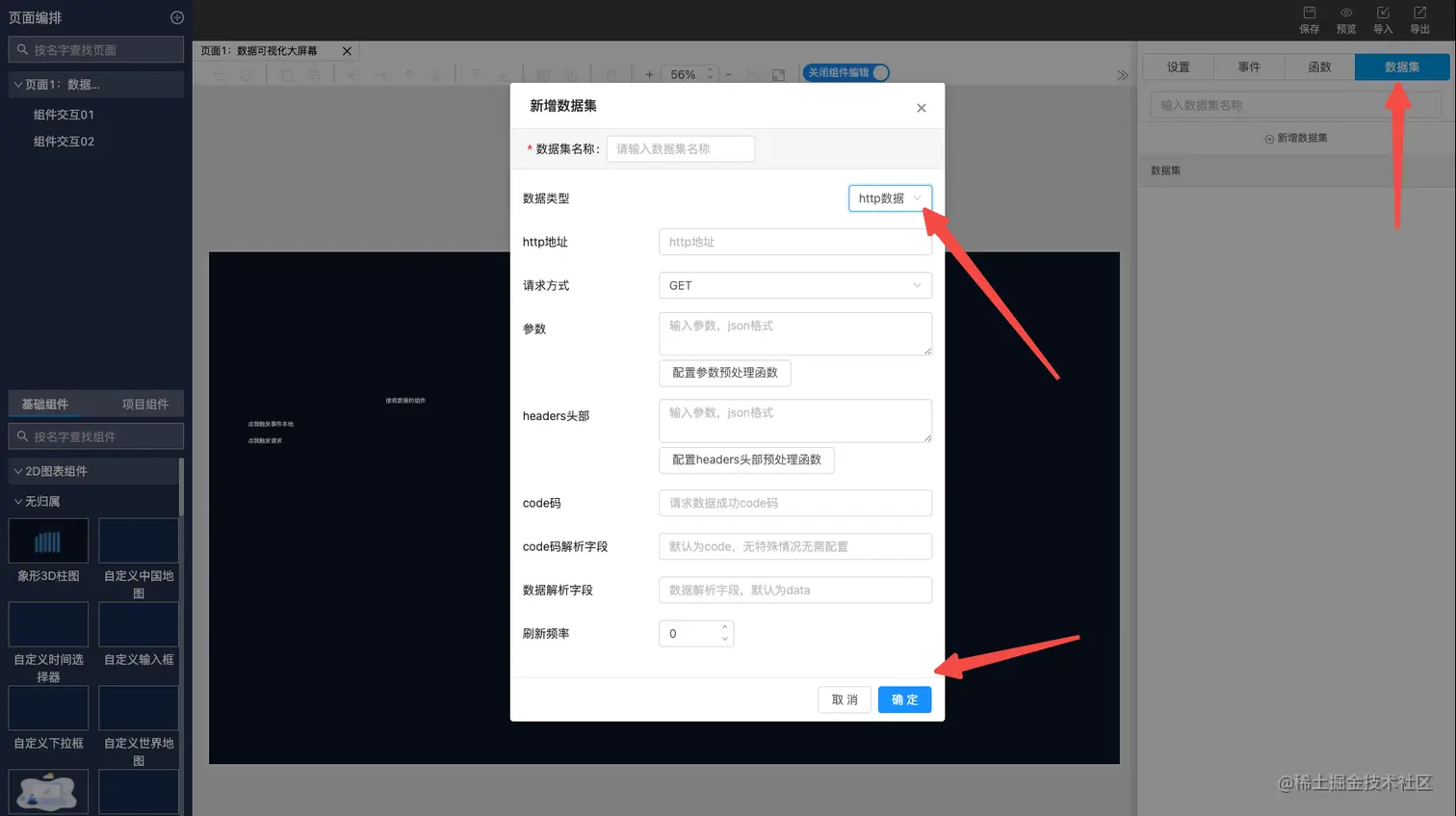
Task: Click the 确定 button
Action: [x=904, y=699]
